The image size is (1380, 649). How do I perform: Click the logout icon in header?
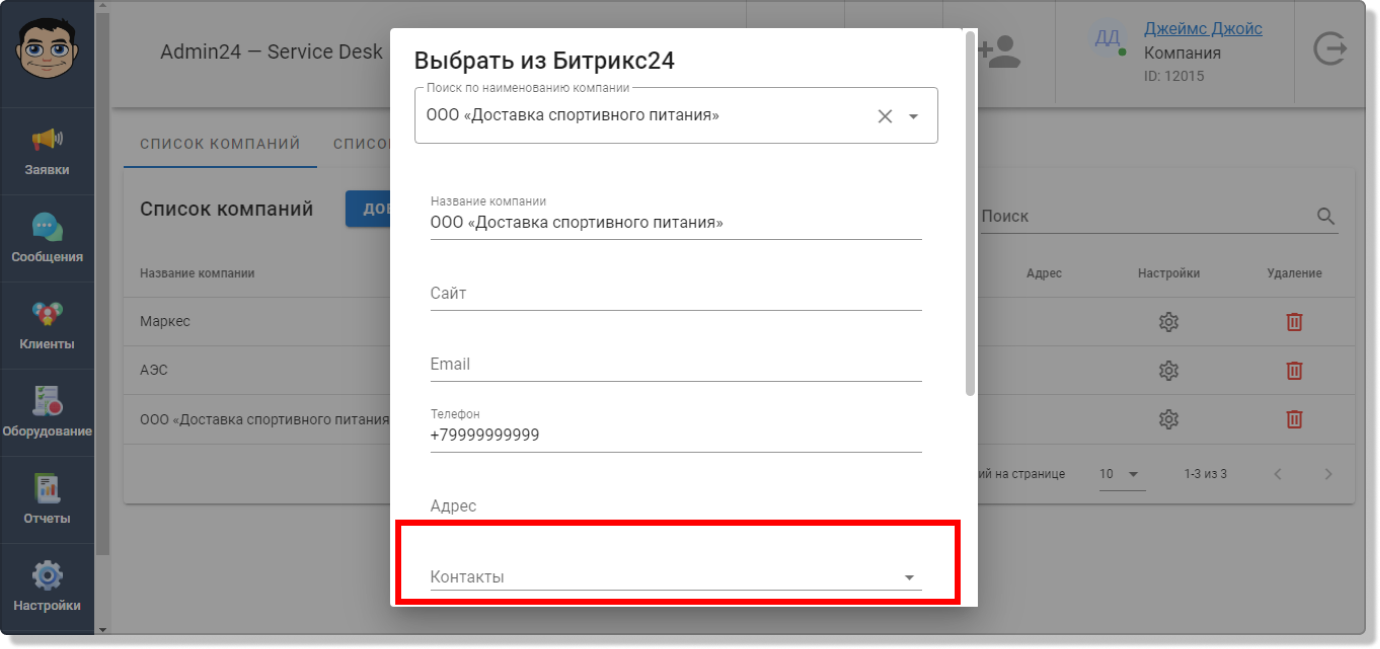[x=1329, y=48]
